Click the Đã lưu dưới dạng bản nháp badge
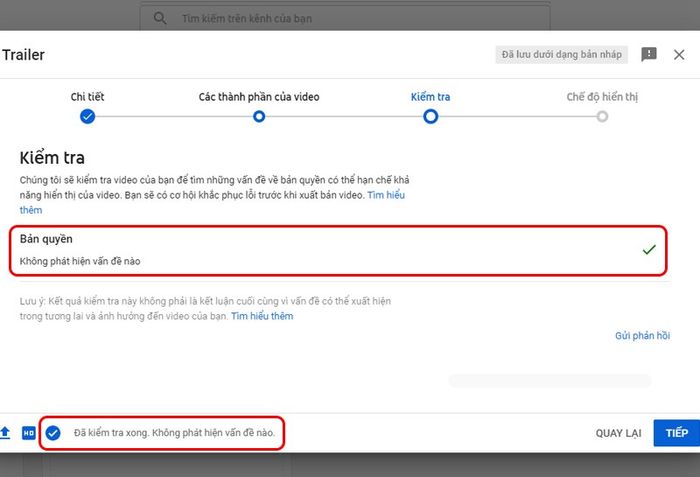The width and height of the screenshot is (700, 477). 561,54
